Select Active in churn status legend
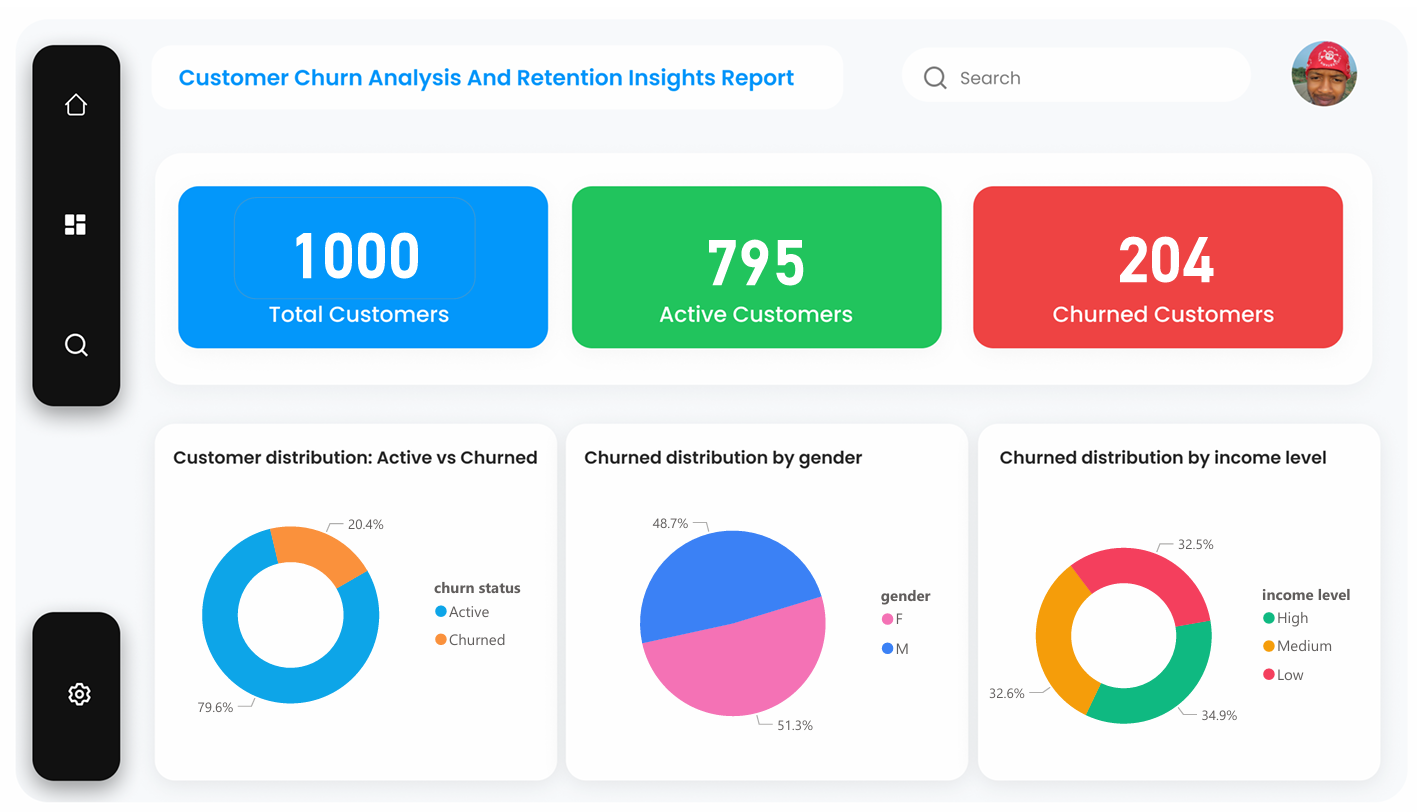This screenshot has width=1417, height=812. click(462, 612)
